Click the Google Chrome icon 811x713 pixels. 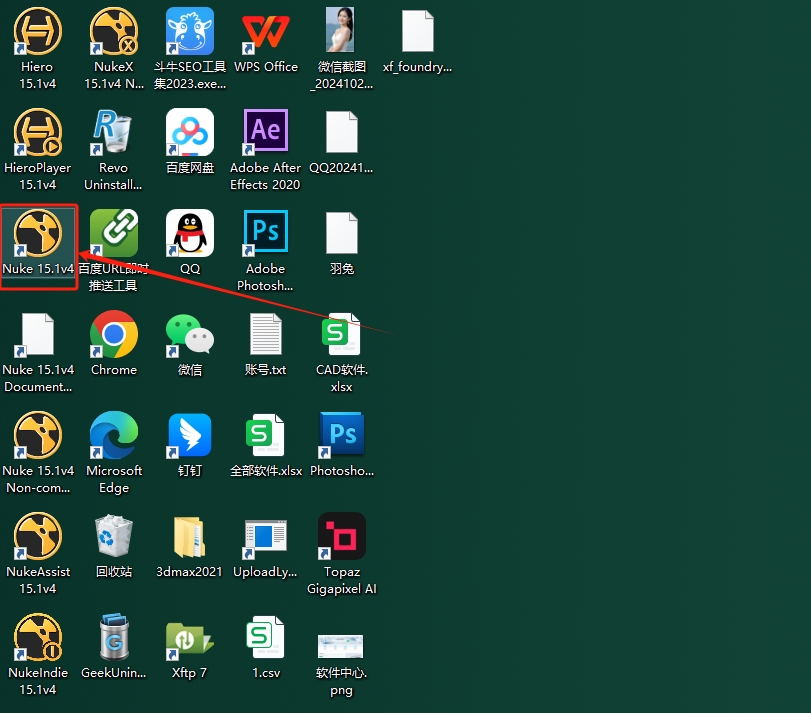tap(114, 335)
